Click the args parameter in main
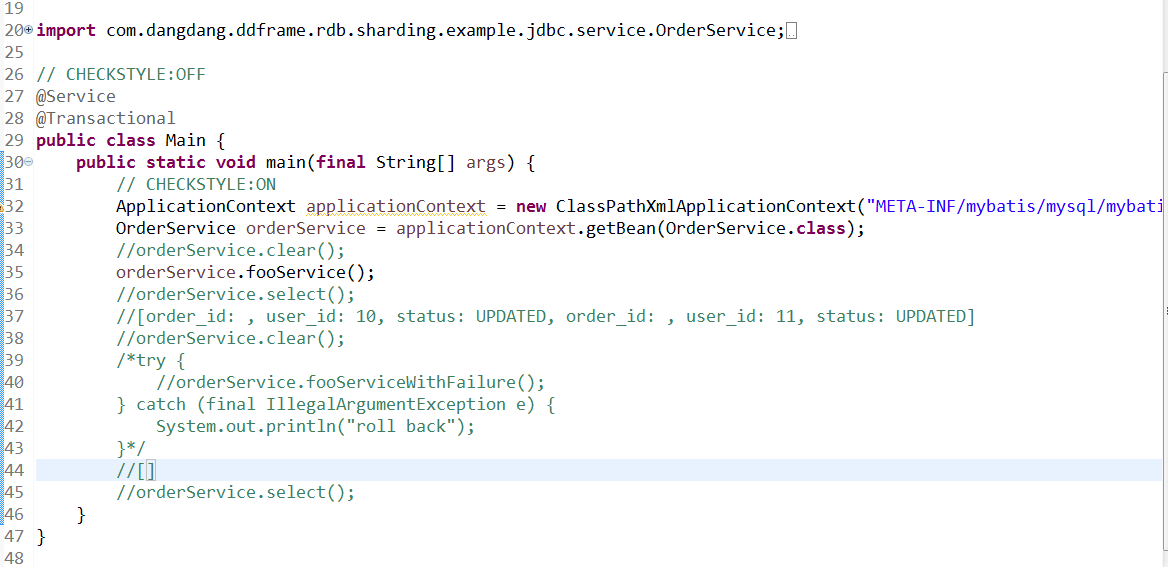Viewport: 1168px width, 567px height. [x=486, y=162]
